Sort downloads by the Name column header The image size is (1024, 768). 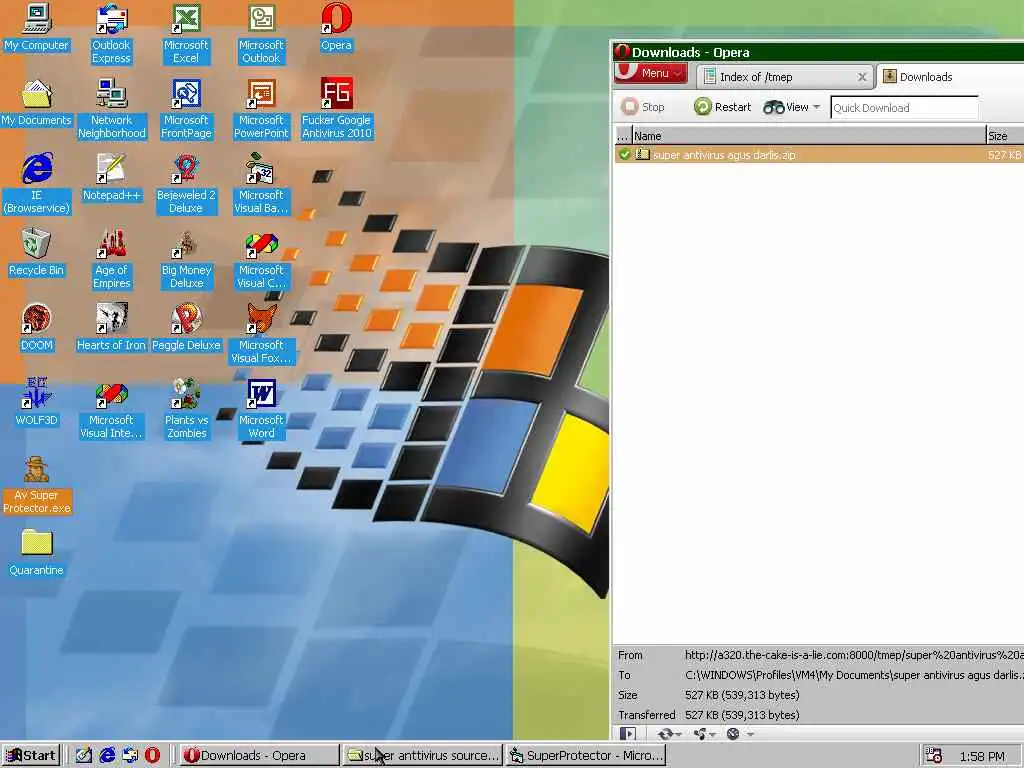pos(808,136)
